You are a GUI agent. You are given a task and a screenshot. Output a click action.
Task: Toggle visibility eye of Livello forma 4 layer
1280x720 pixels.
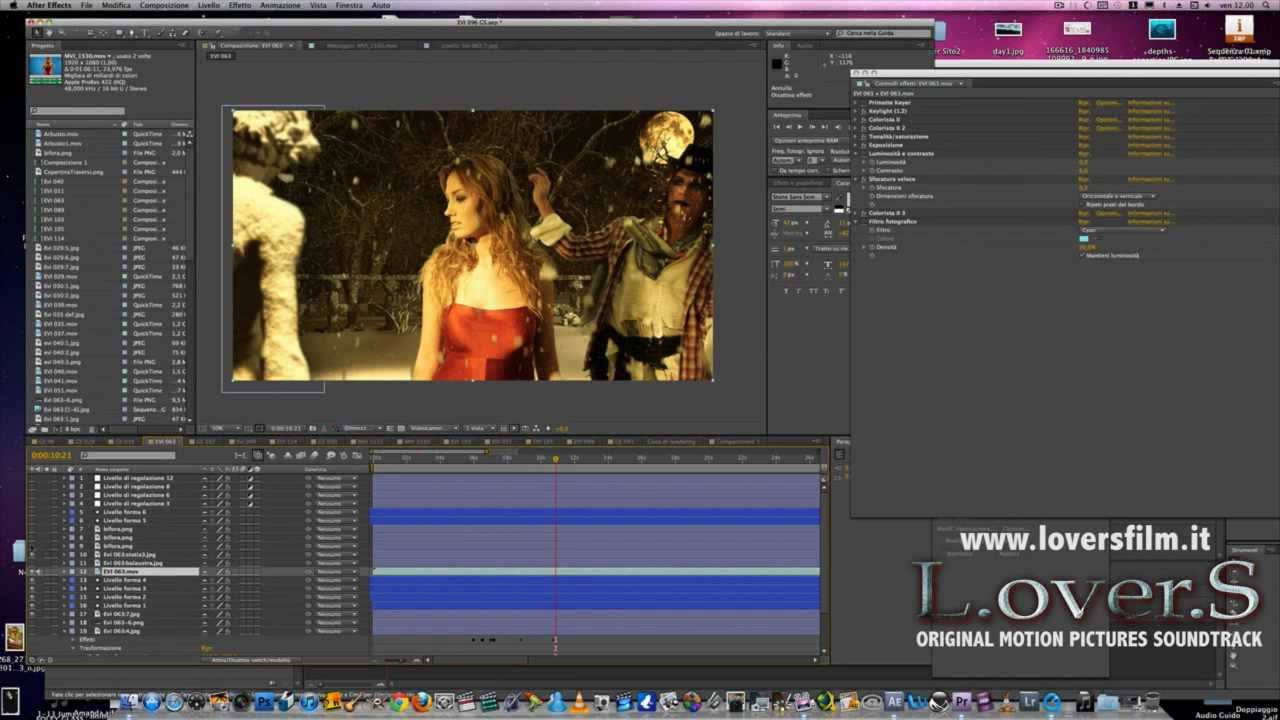coord(32,580)
